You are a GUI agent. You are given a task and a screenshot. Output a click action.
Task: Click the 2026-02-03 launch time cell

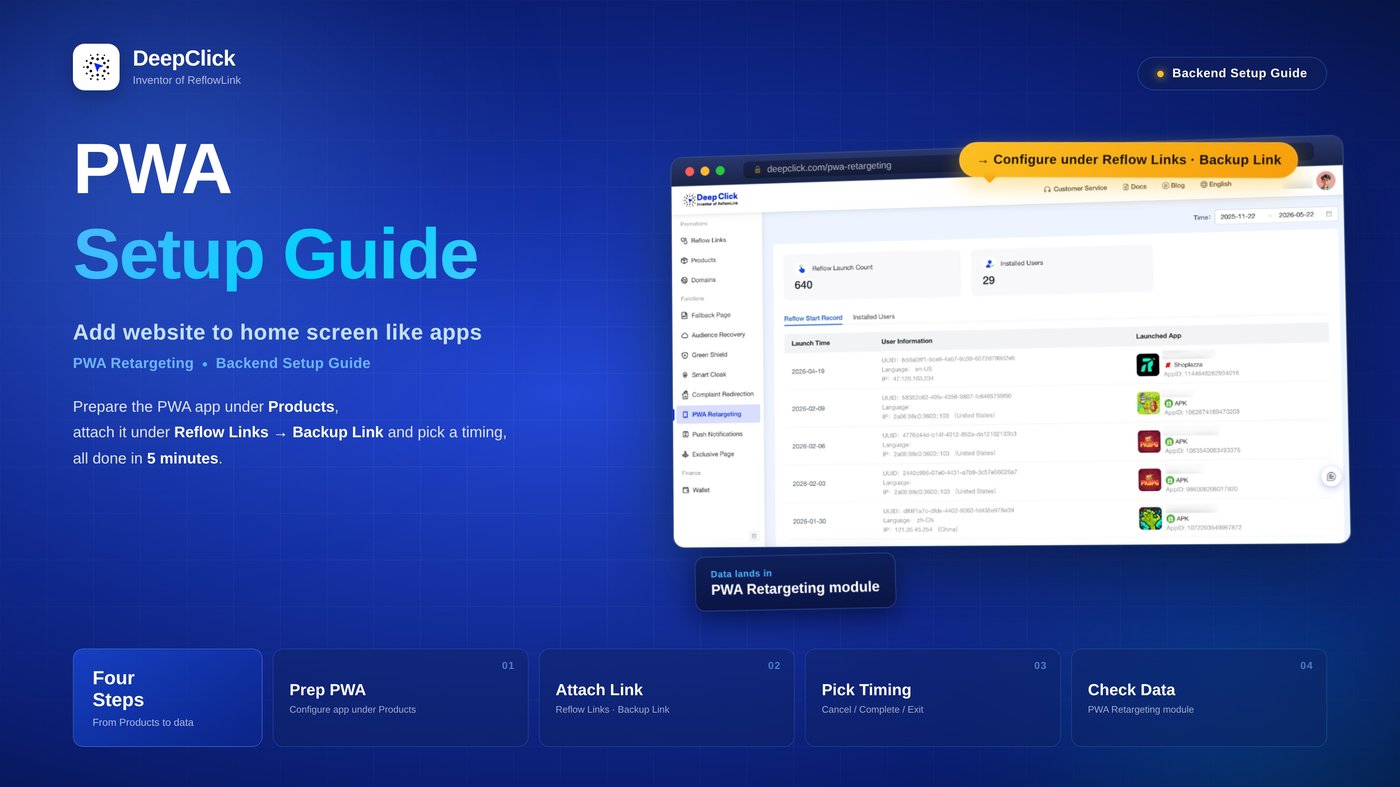coord(810,484)
